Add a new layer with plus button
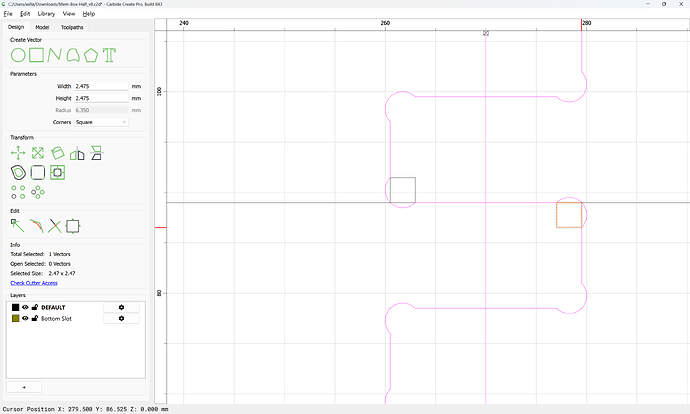 pos(24,387)
